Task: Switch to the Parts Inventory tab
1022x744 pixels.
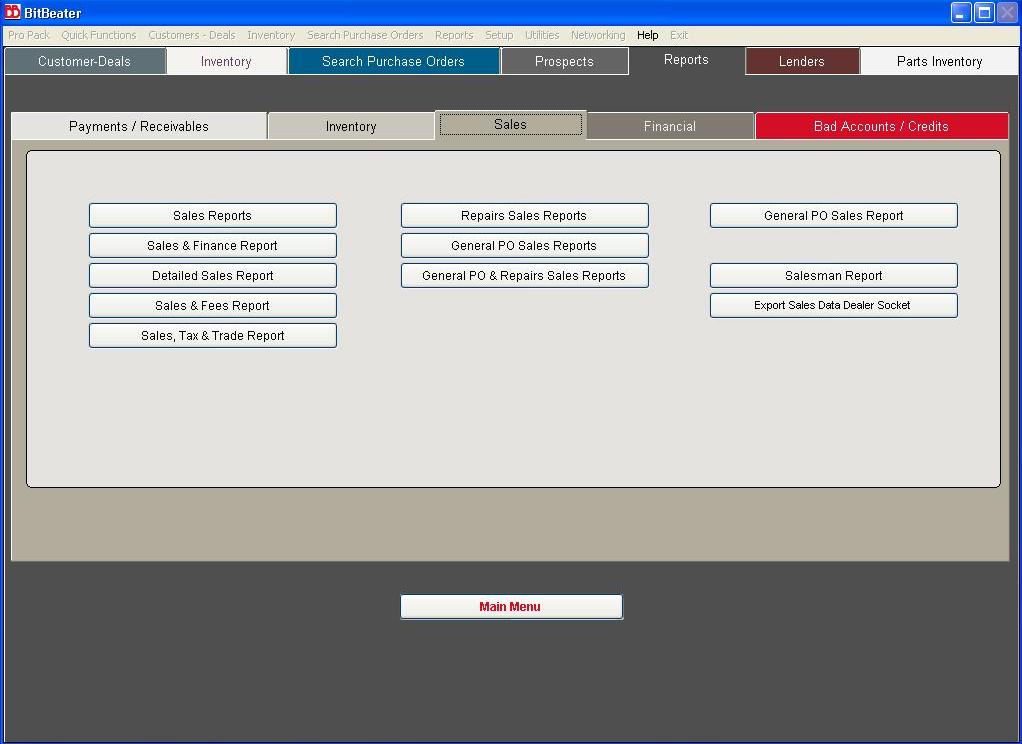Action: coord(939,61)
